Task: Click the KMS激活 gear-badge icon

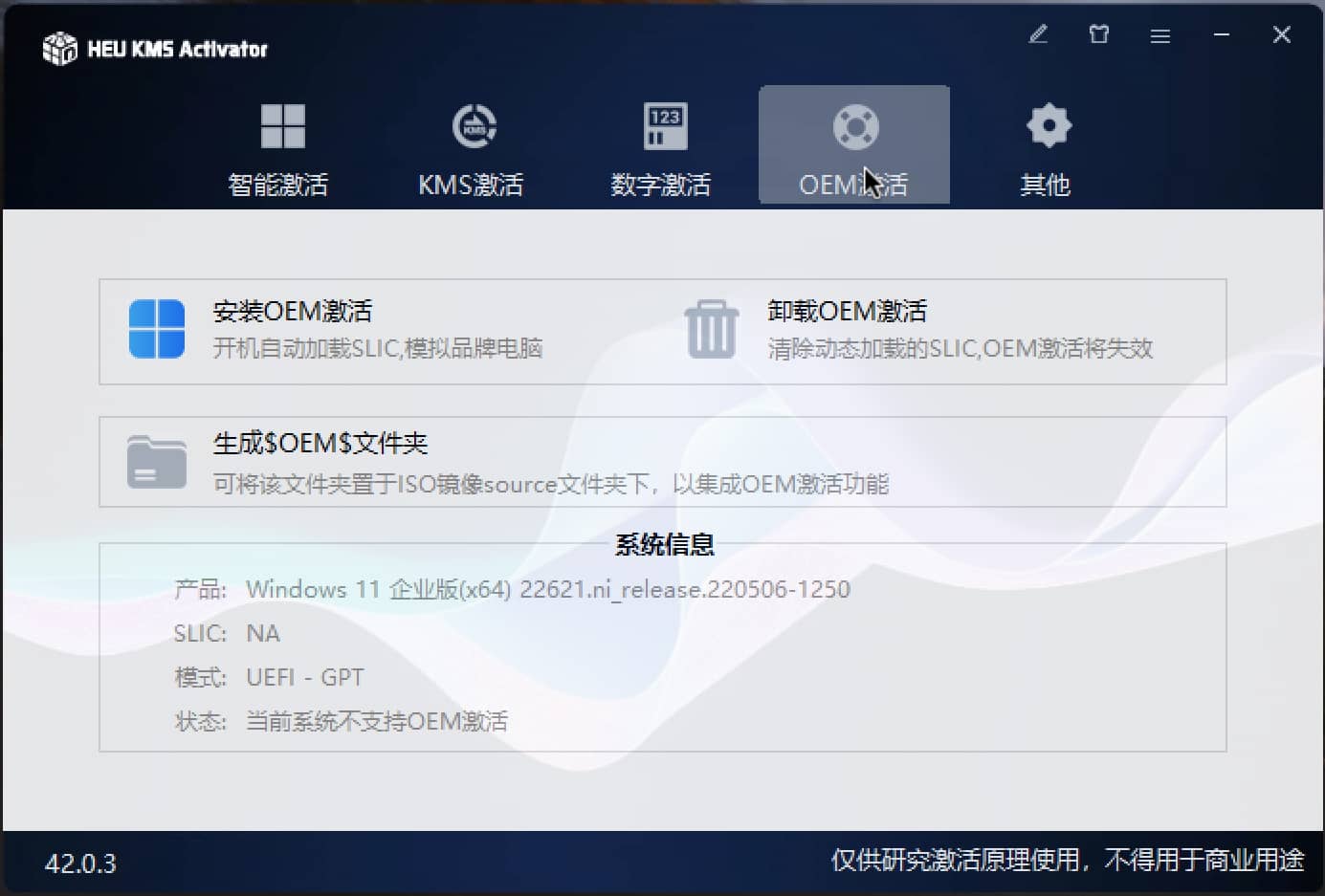Action: [473, 124]
